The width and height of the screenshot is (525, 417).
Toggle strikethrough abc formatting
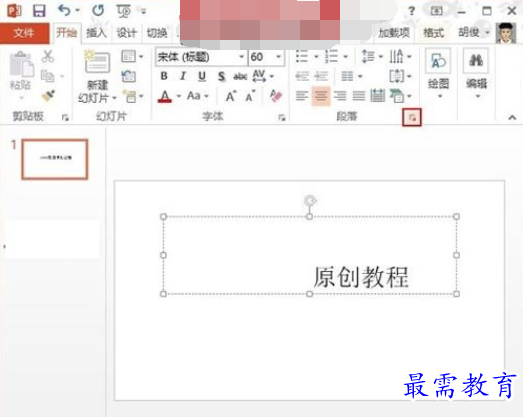[240, 76]
